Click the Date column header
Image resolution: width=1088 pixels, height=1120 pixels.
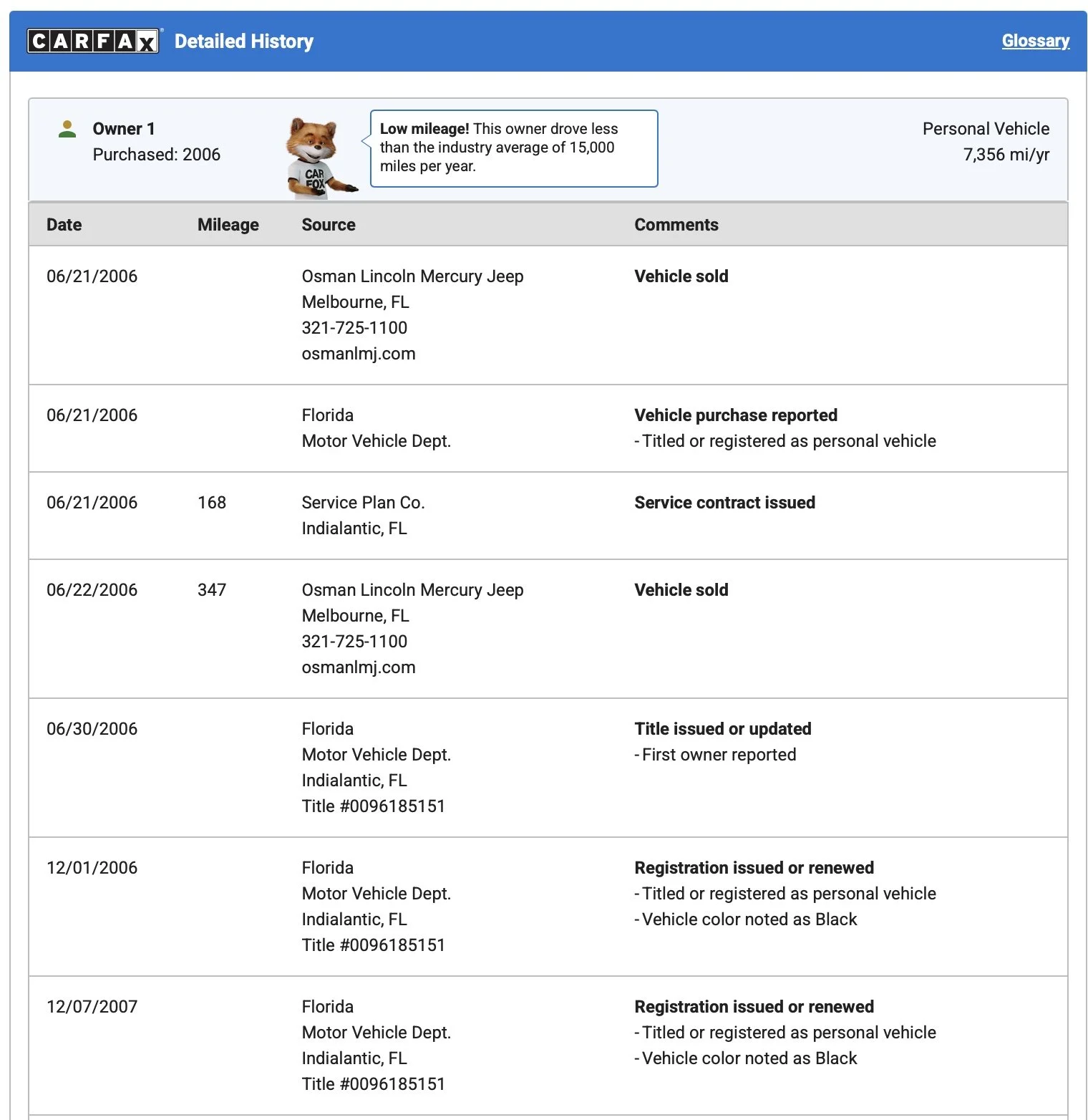(x=64, y=225)
